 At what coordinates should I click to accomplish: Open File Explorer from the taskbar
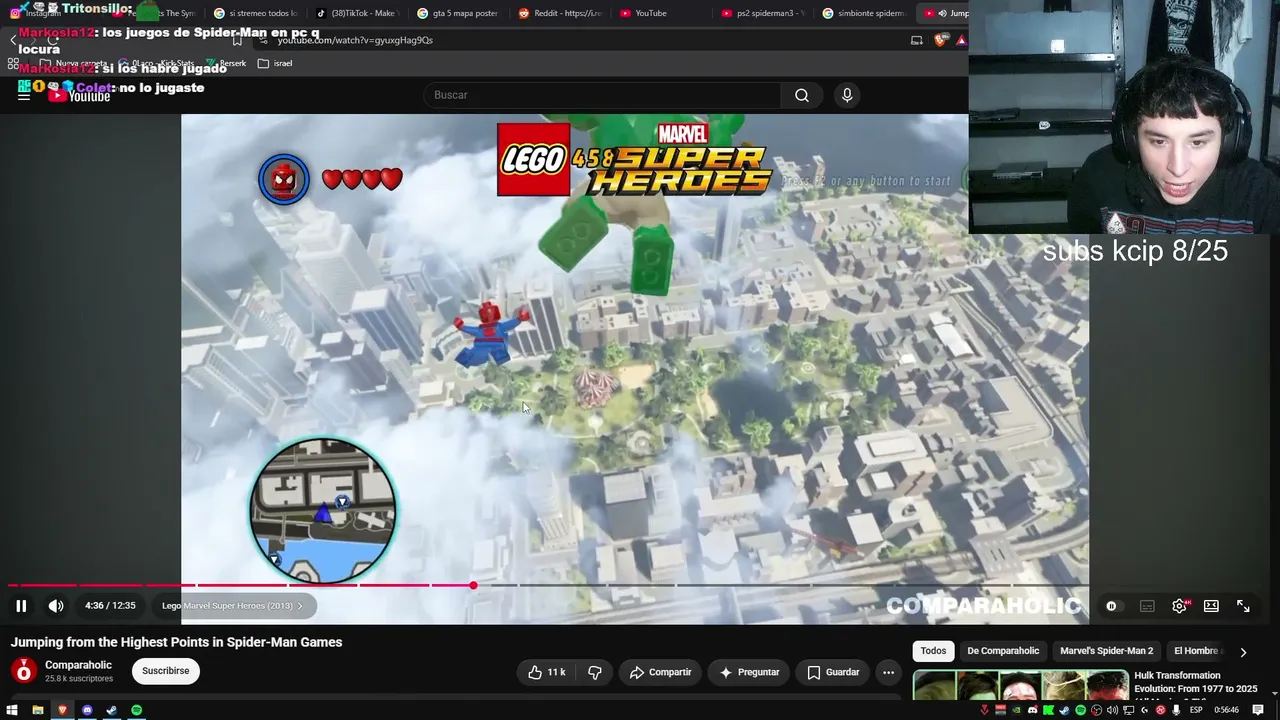[x=37, y=710]
